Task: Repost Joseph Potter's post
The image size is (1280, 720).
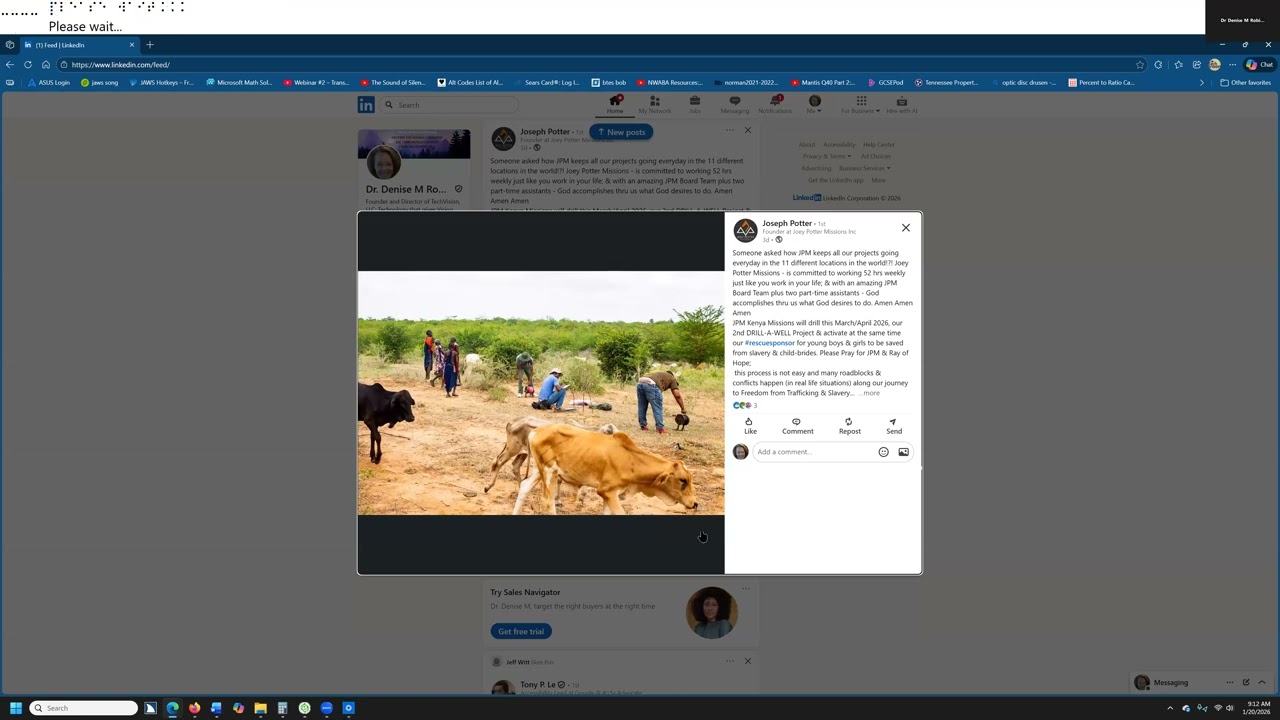Action: (849, 426)
